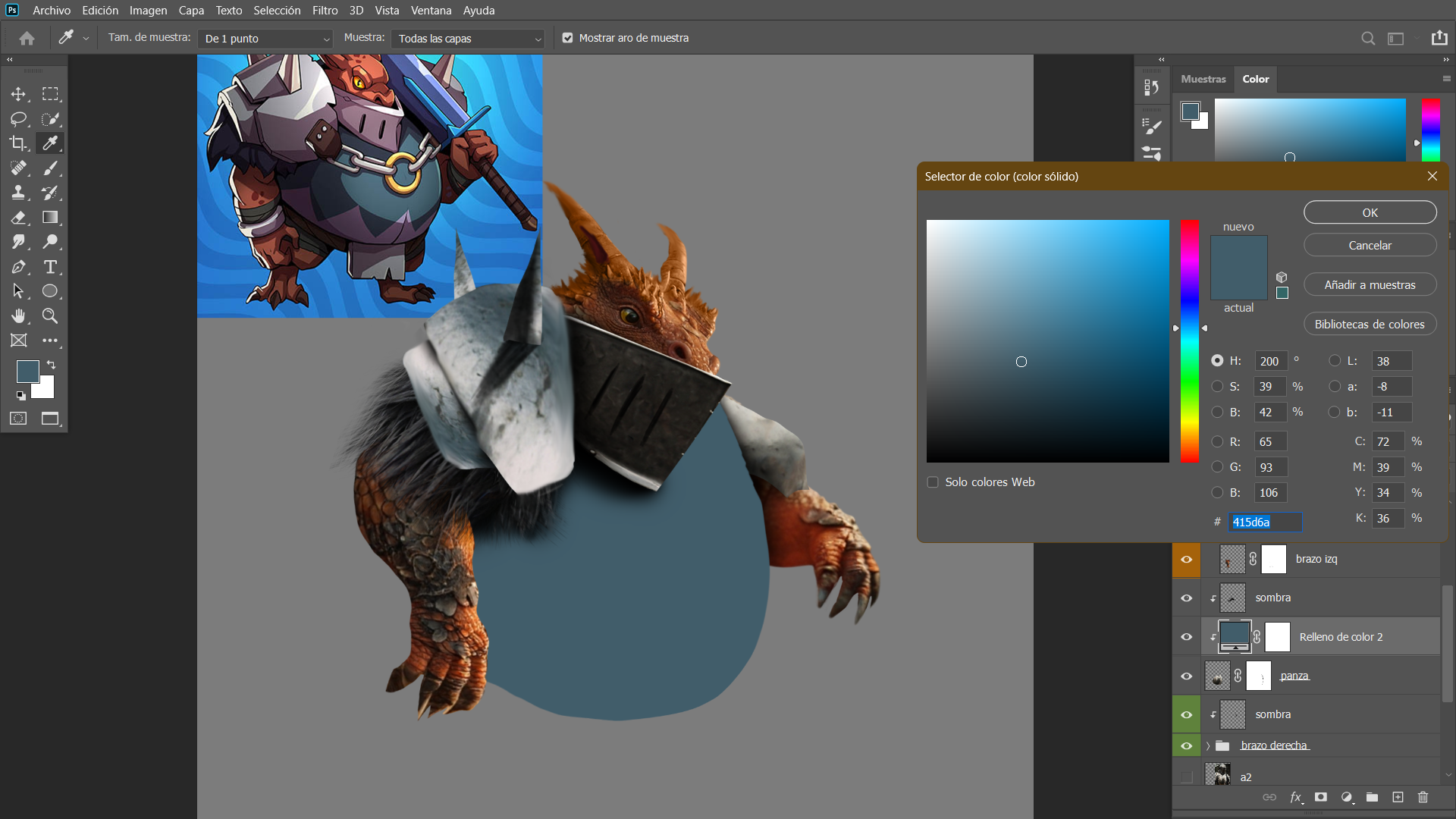This screenshot has width=1456, height=819.
Task: Show the a2 layer visibility
Action: pyautogui.click(x=1187, y=777)
